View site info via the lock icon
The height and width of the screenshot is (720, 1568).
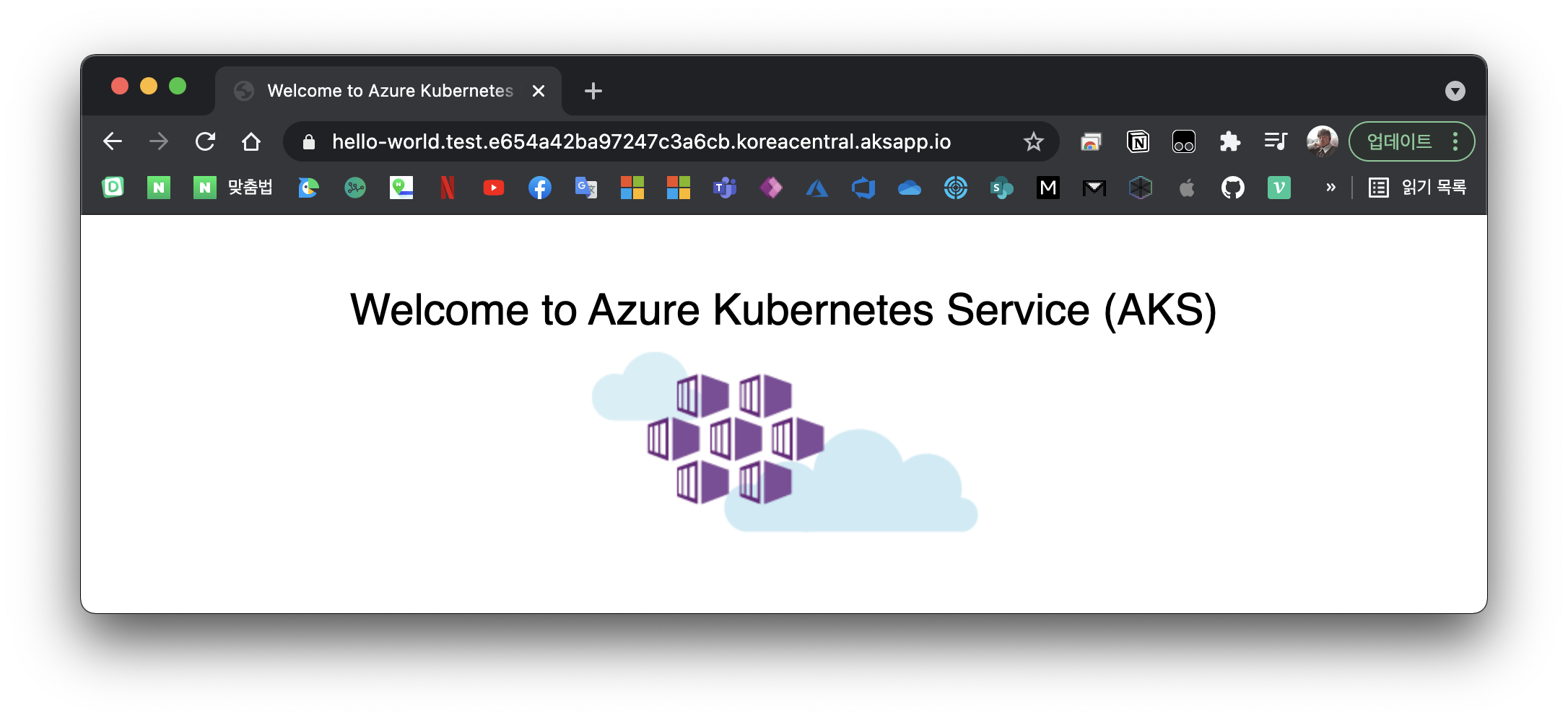click(309, 142)
